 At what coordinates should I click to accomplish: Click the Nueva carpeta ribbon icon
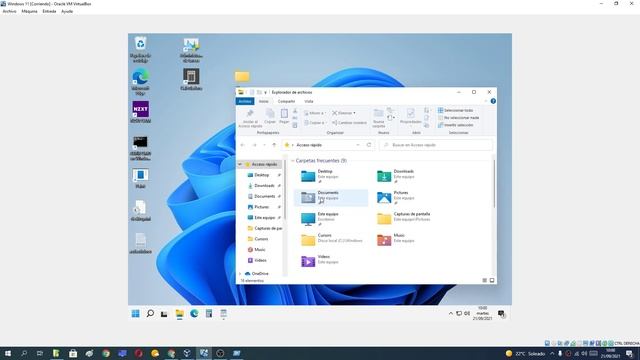[379, 113]
